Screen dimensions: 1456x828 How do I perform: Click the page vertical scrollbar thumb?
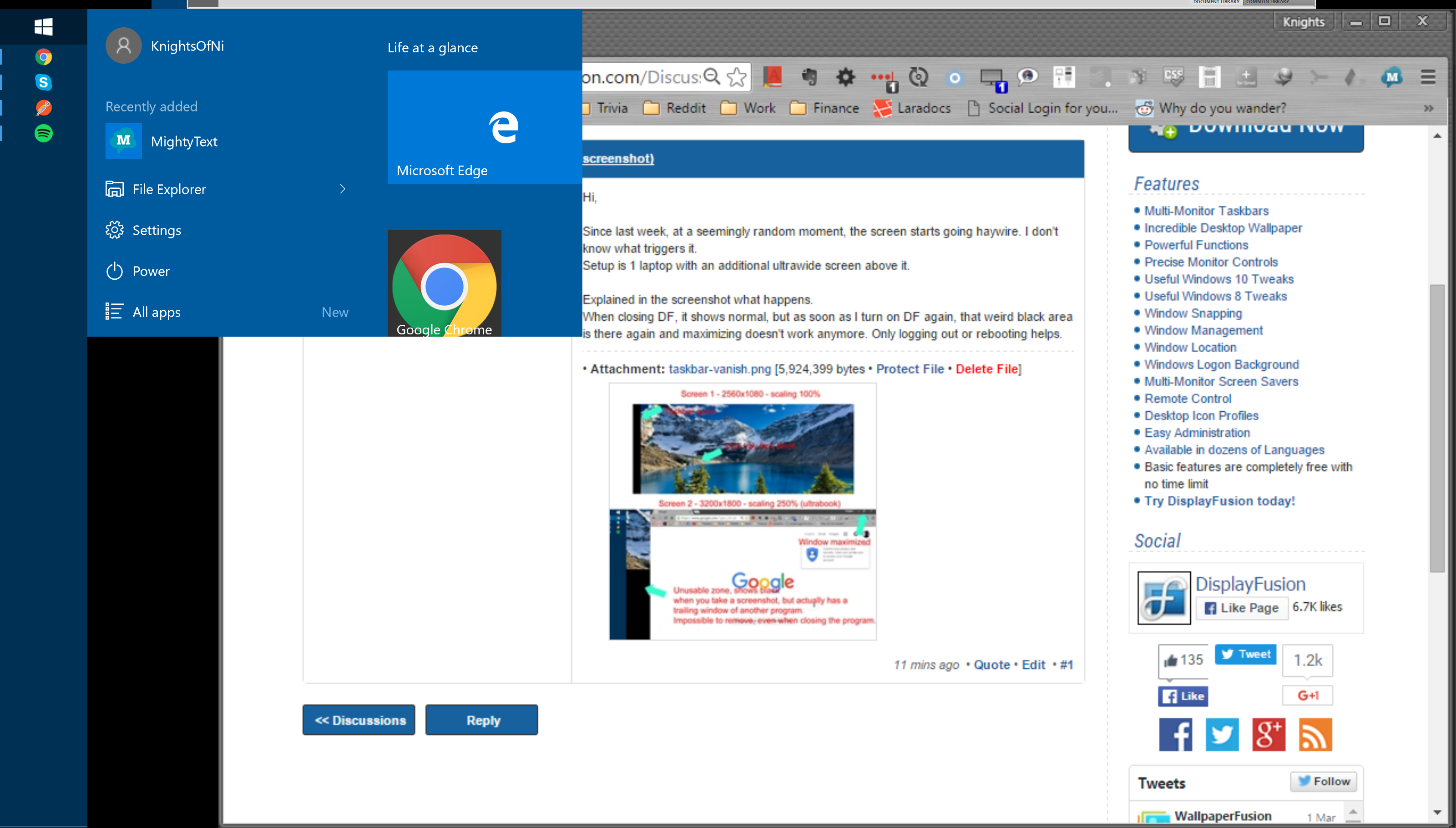[x=1437, y=427]
